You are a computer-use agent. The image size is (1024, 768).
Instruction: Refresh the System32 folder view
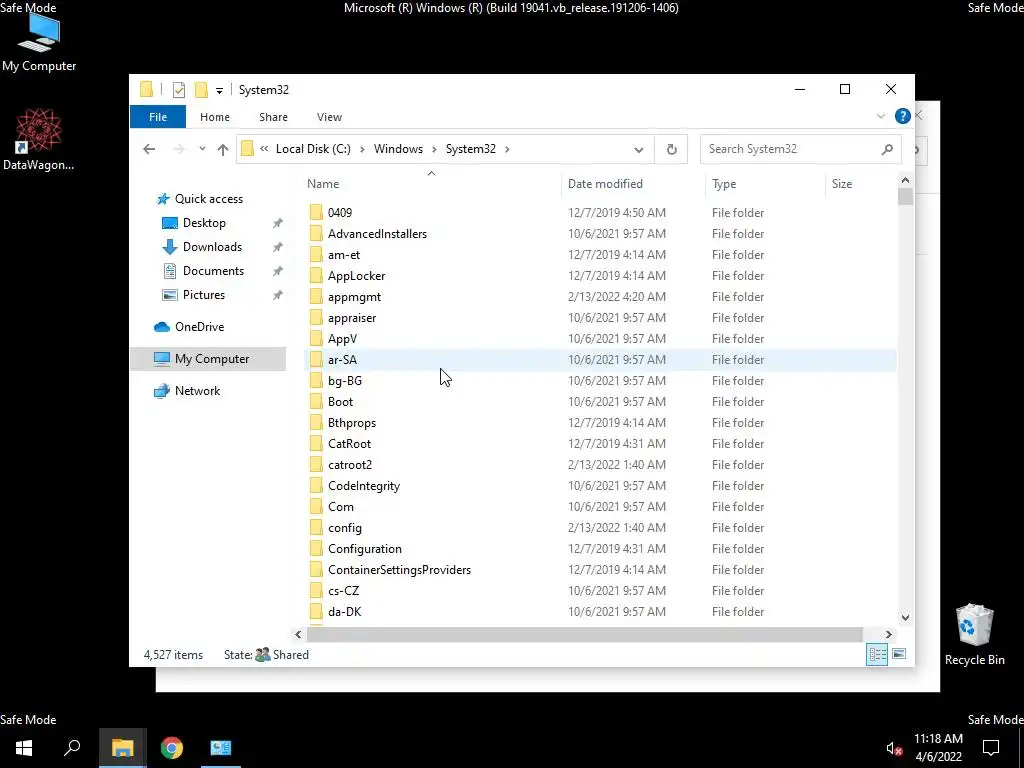click(671, 150)
